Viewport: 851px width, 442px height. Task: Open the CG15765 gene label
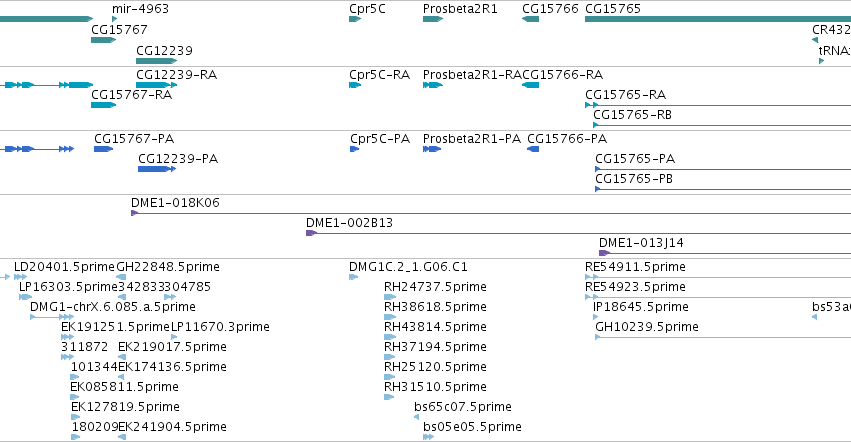click(x=613, y=9)
